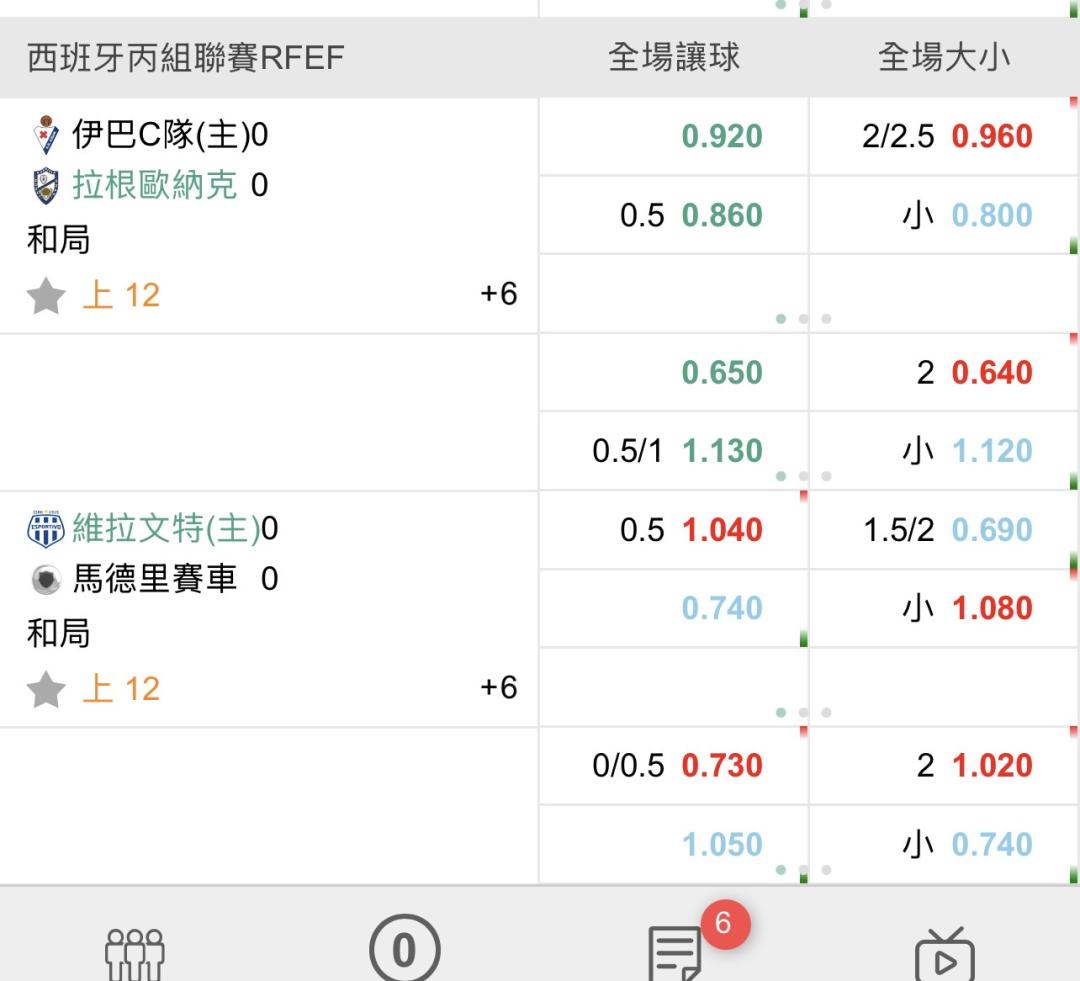Screen dimensions: 1080x981
Task: Select the 全場讓球 column header
Action: [674, 58]
